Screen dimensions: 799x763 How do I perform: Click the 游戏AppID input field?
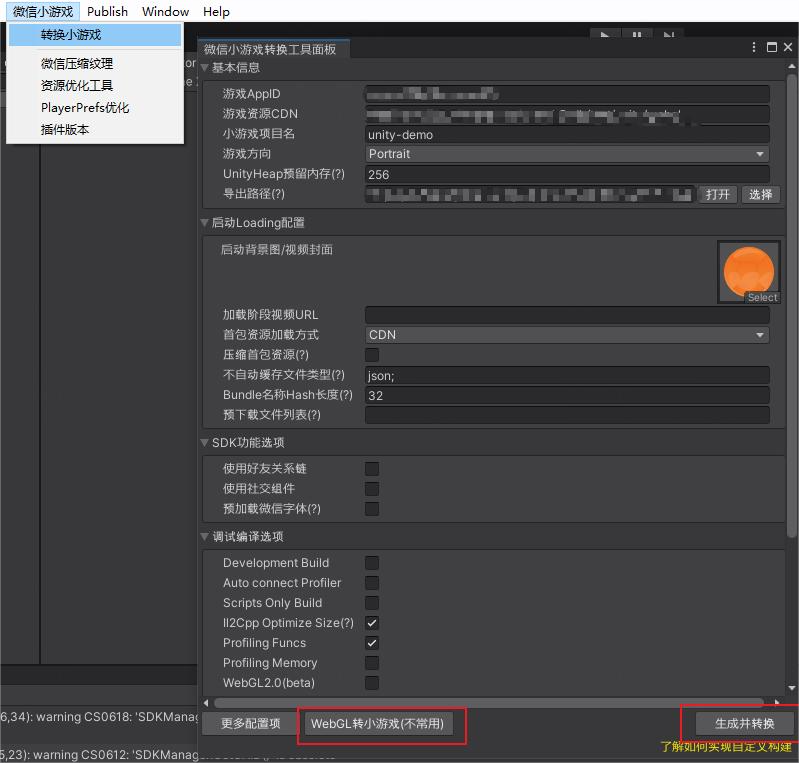tap(567, 94)
